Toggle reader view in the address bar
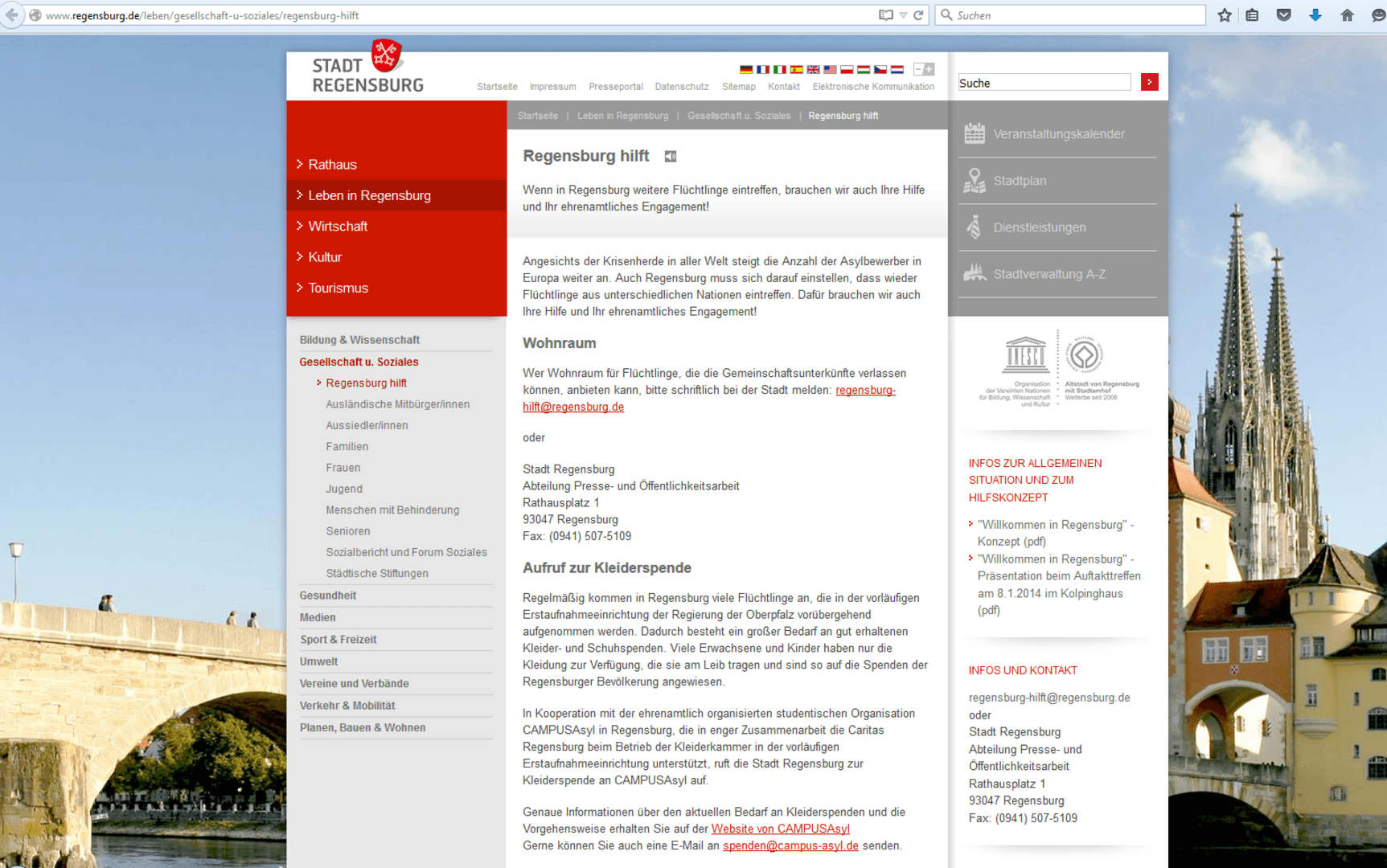This screenshot has width=1387, height=868. [885, 15]
